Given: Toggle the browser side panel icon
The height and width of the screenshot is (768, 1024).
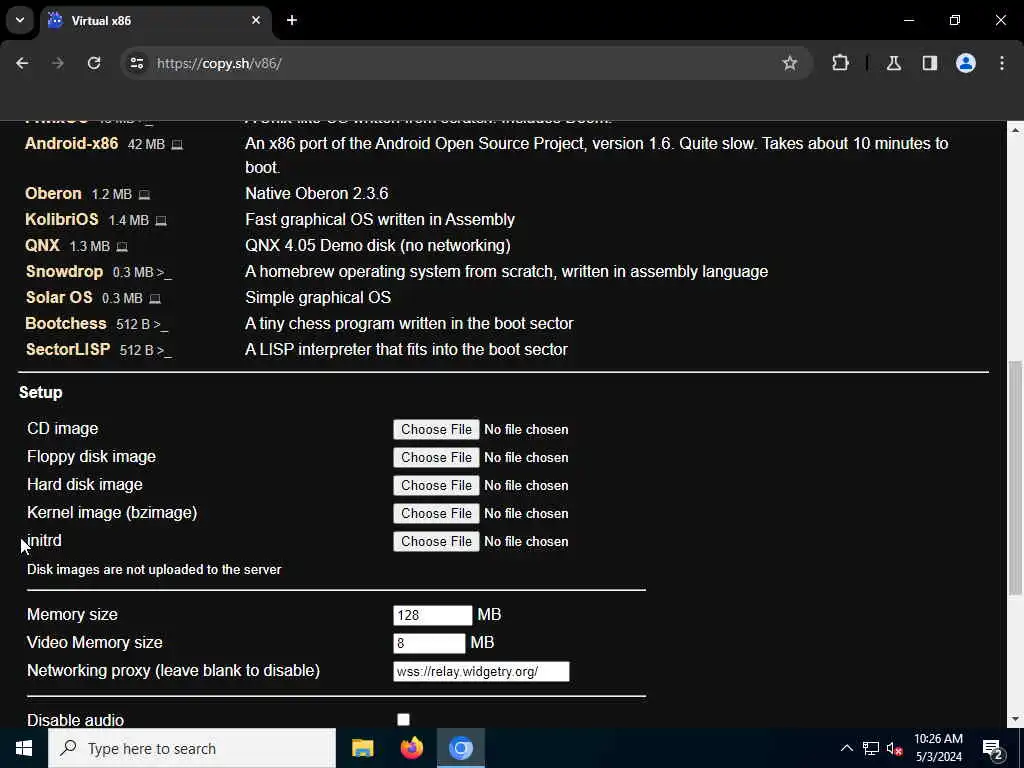Looking at the screenshot, I should [930, 63].
